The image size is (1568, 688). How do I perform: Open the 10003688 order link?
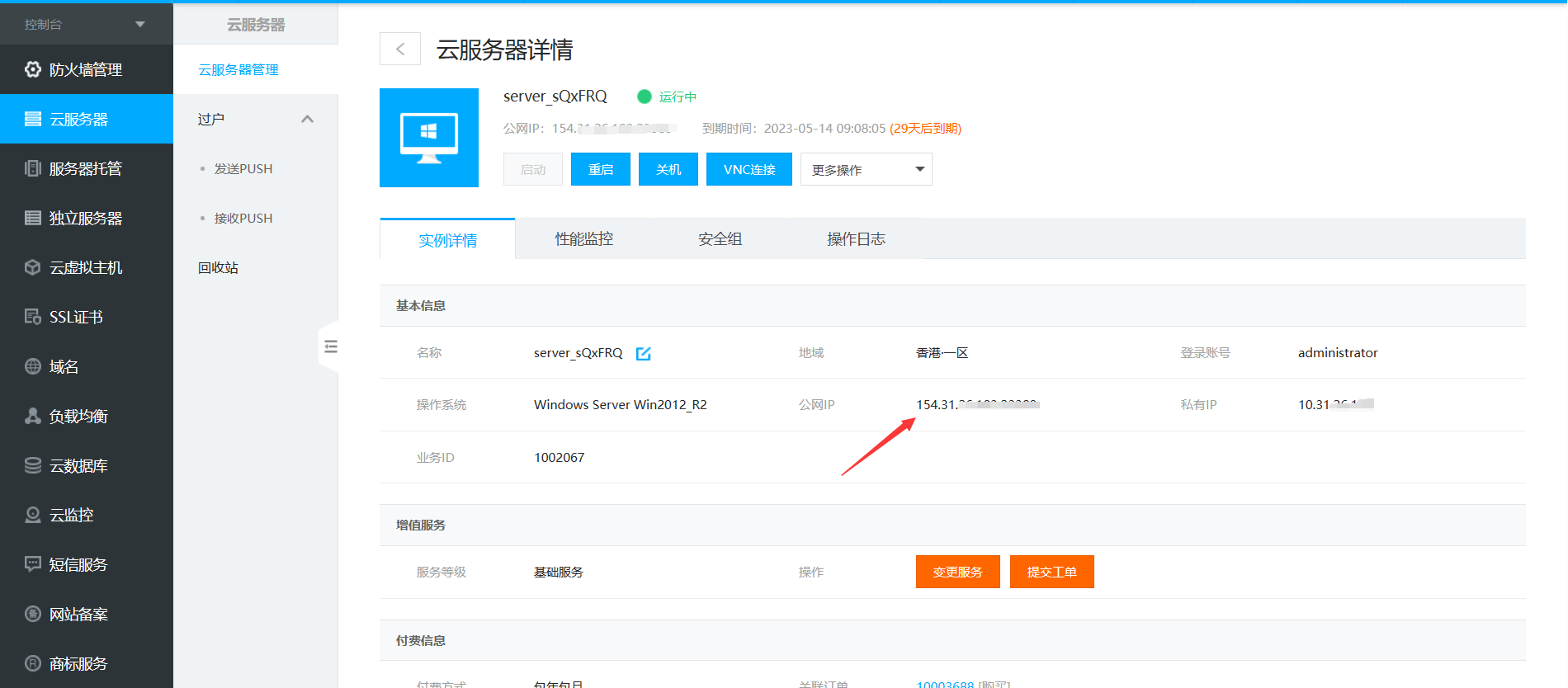945,683
